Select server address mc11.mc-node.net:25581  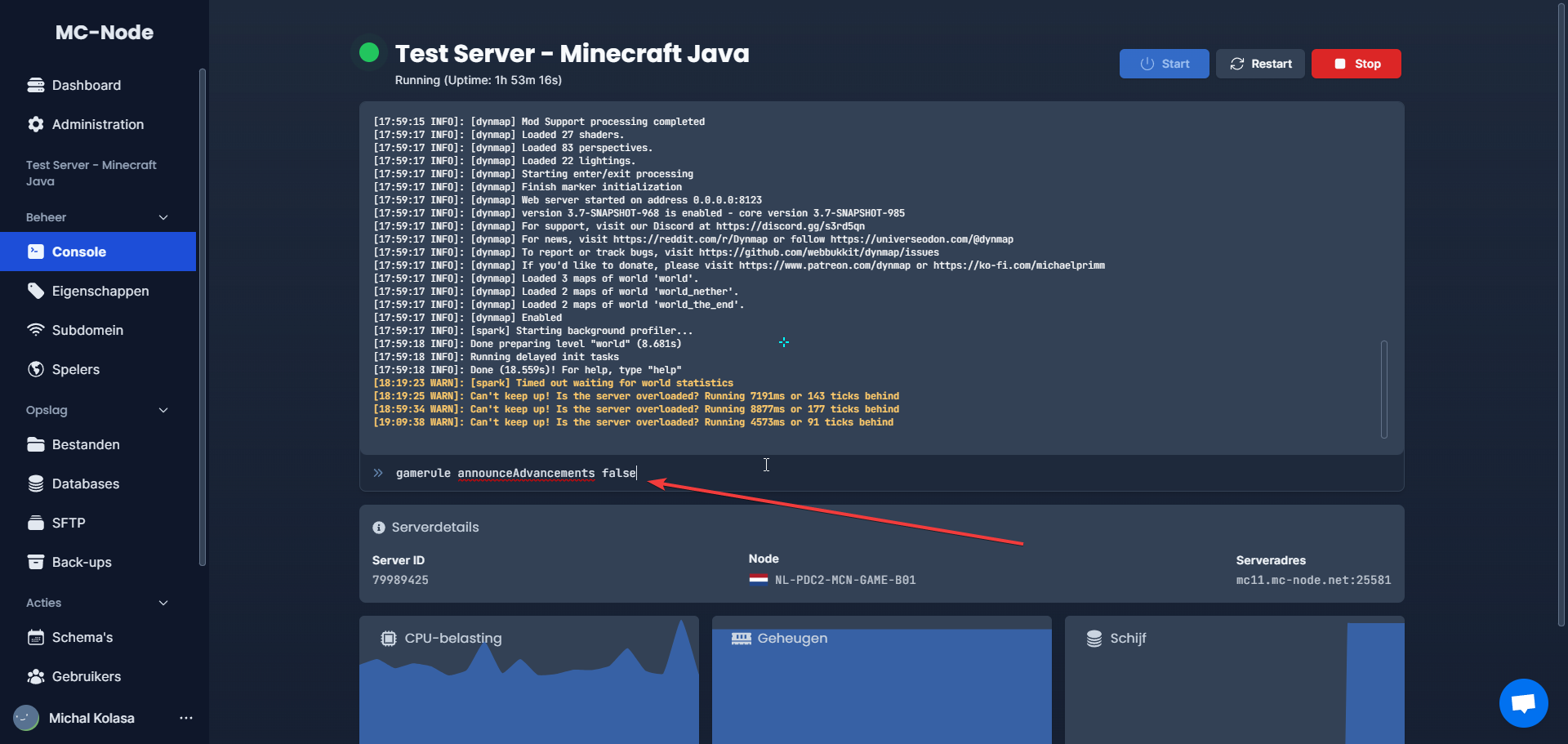pos(1313,580)
